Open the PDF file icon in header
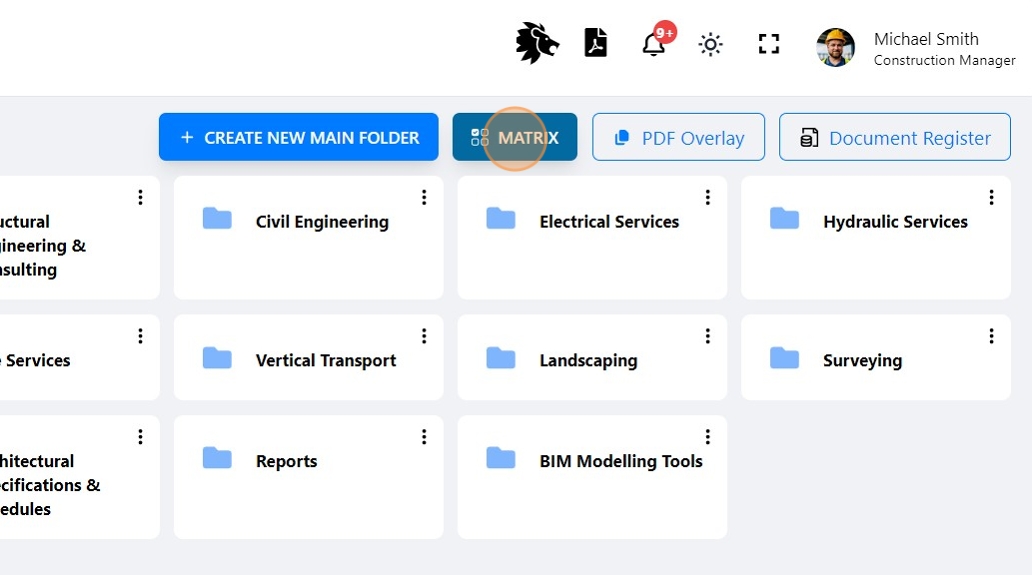This screenshot has width=1032, height=575. [x=596, y=43]
